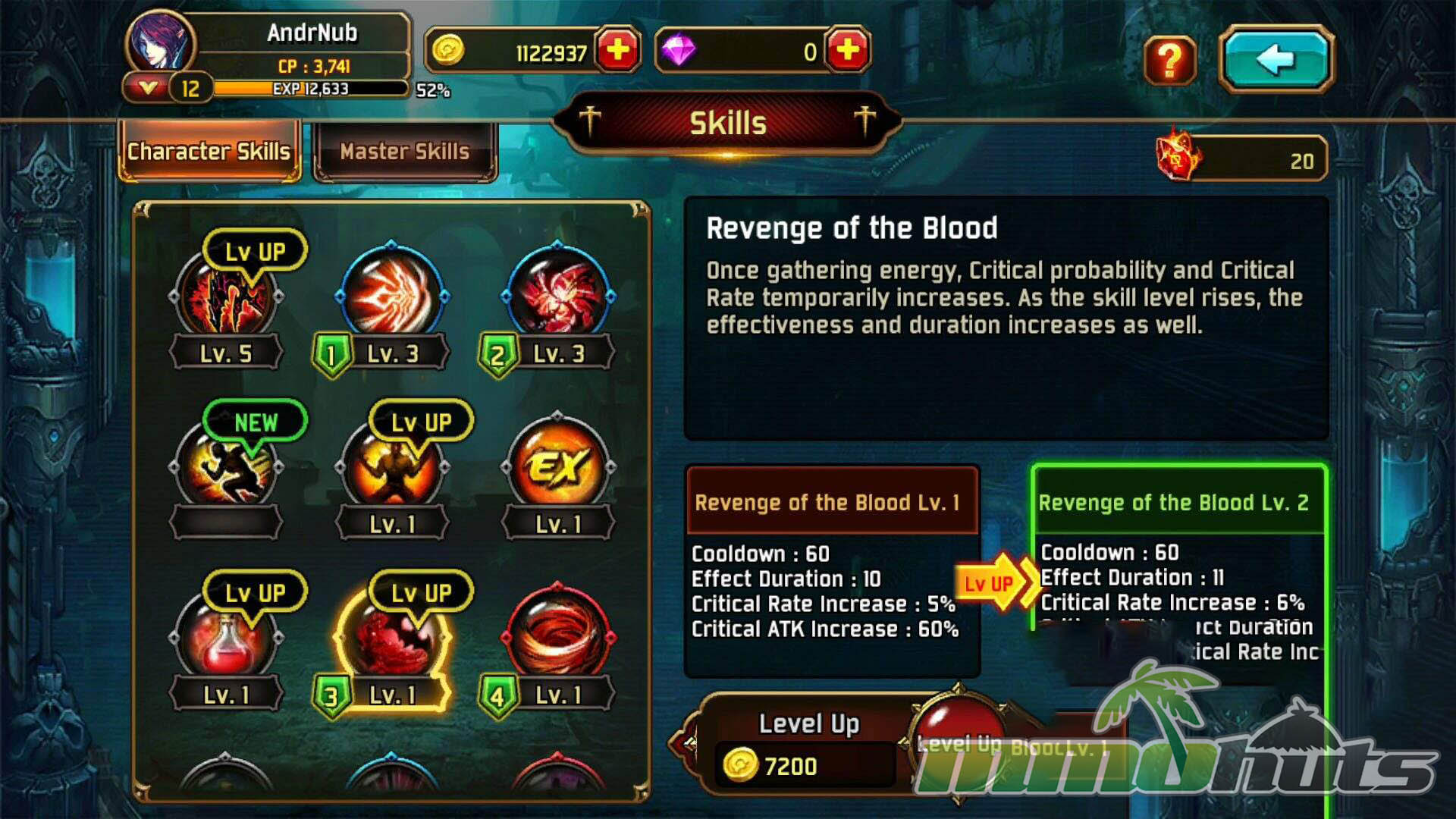This screenshot has height=819, width=1456.
Task: Select the slot 2 red burst skill
Action: (x=558, y=294)
